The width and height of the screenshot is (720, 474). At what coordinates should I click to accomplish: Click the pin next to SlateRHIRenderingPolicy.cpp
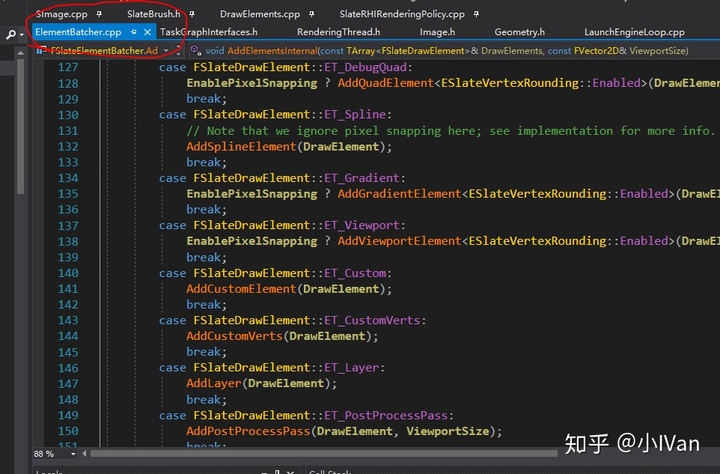coord(476,14)
